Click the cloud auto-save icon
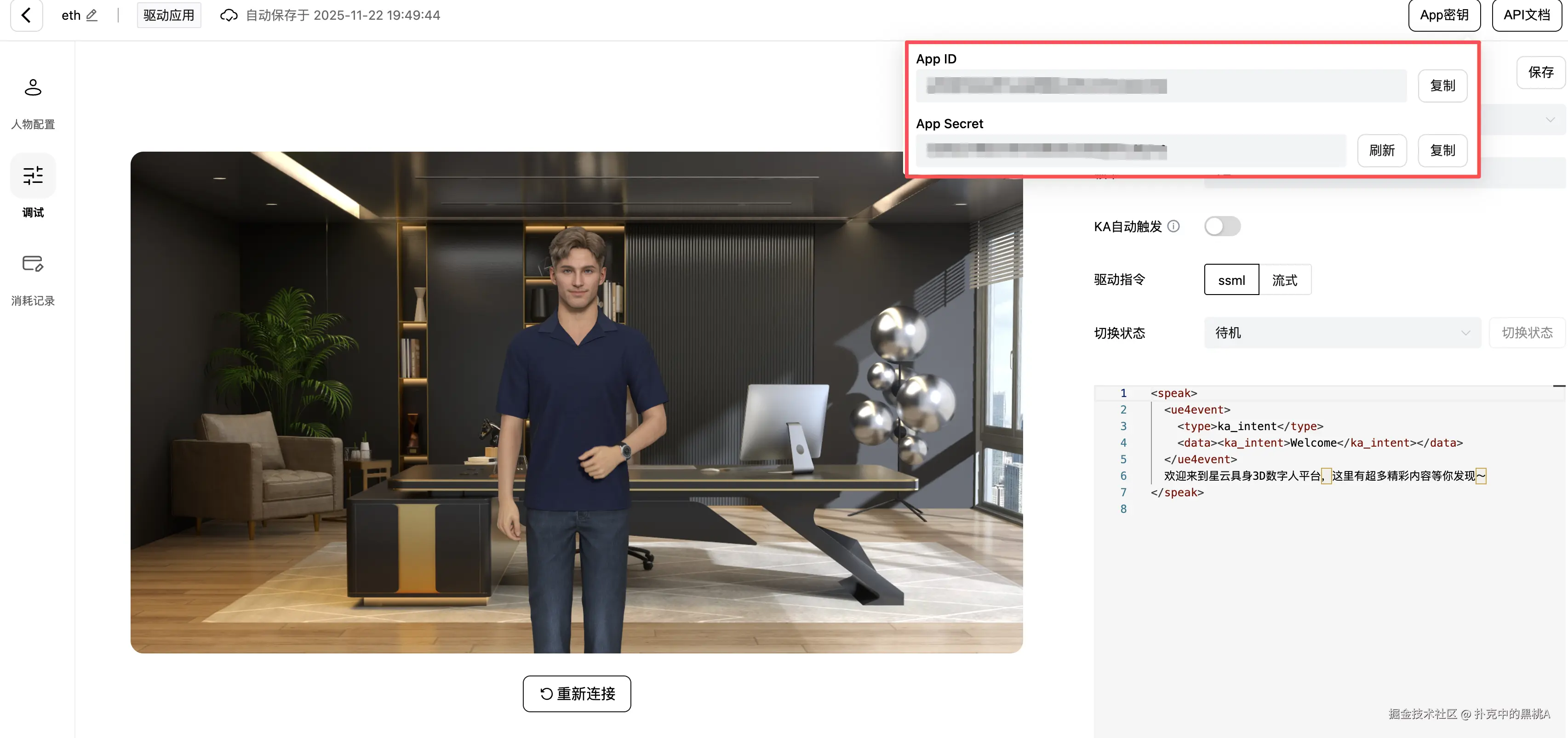 coord(229,15)
